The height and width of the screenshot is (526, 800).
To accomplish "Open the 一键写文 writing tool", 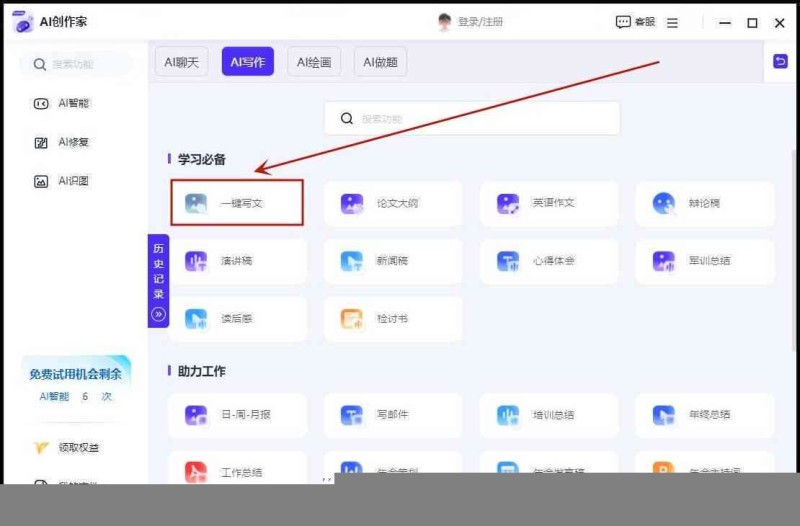I will 237,203.
